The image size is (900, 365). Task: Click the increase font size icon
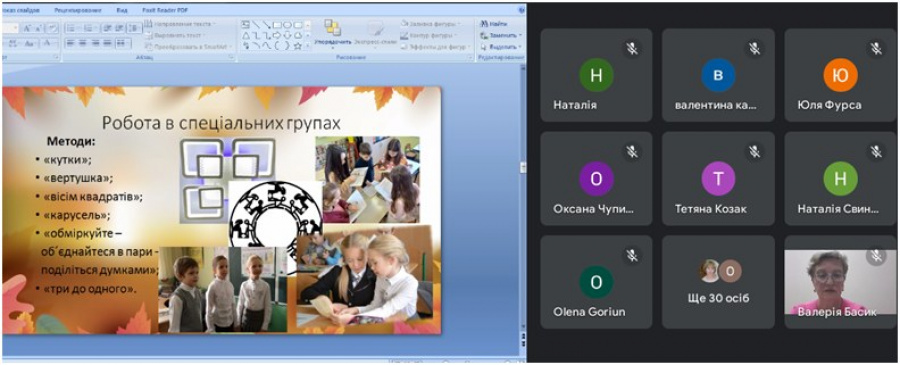pos(26,28)
